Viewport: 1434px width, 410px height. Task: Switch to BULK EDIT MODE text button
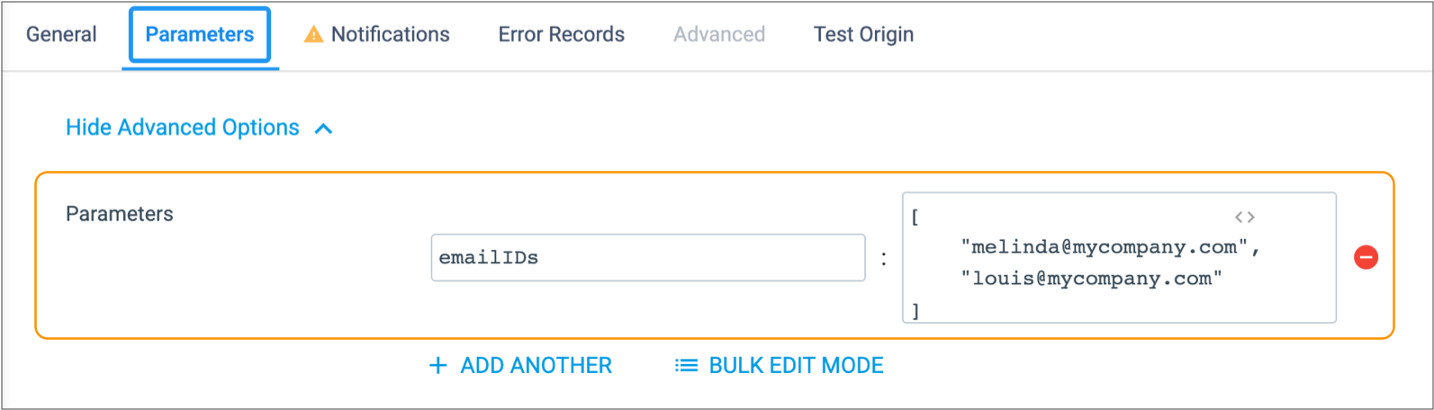click(x=796, y=366)
